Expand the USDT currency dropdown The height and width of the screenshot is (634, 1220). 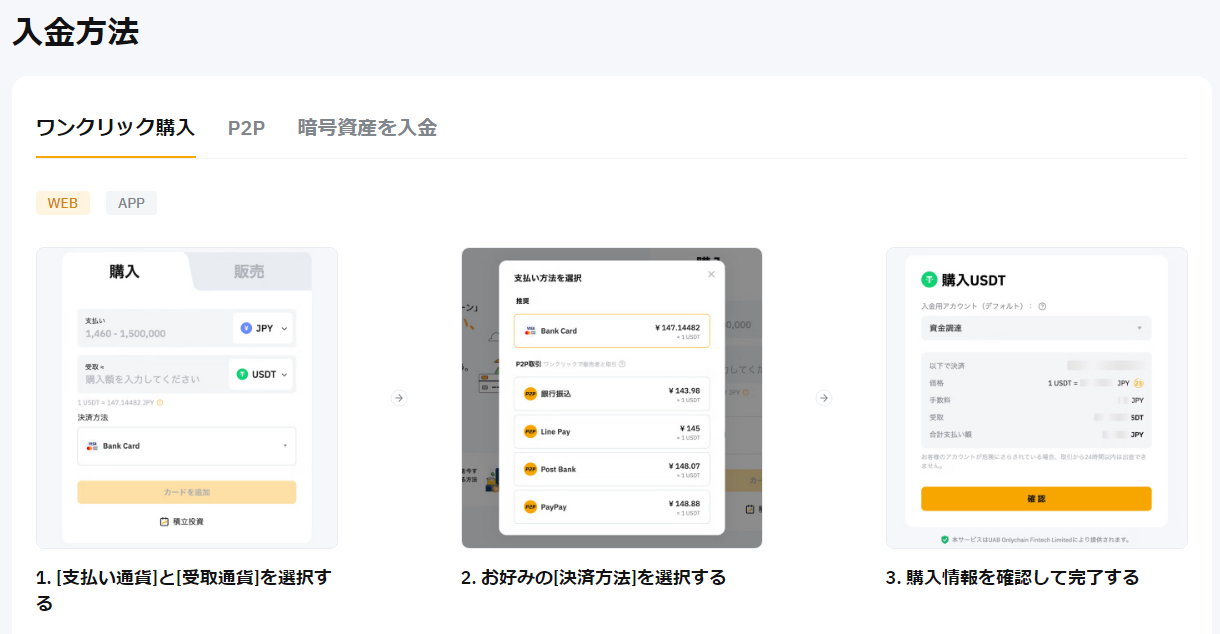pos(261,374)
